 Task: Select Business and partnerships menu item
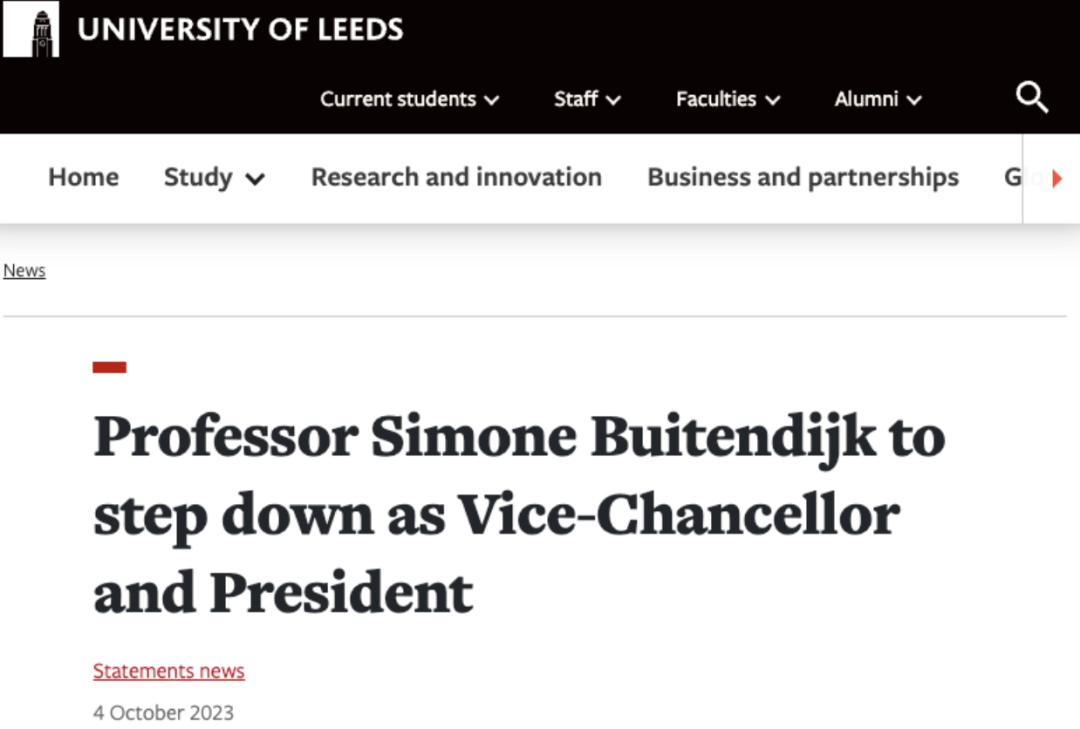[x=803, y=177]
